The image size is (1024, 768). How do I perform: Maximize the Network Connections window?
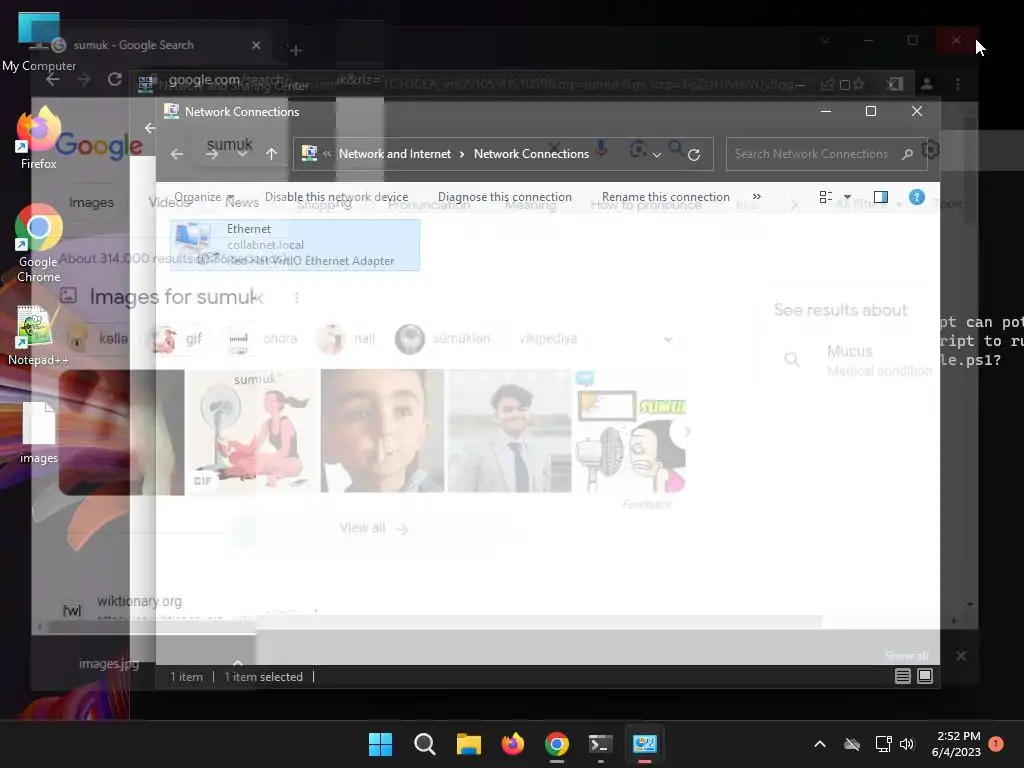coord(871,111)
